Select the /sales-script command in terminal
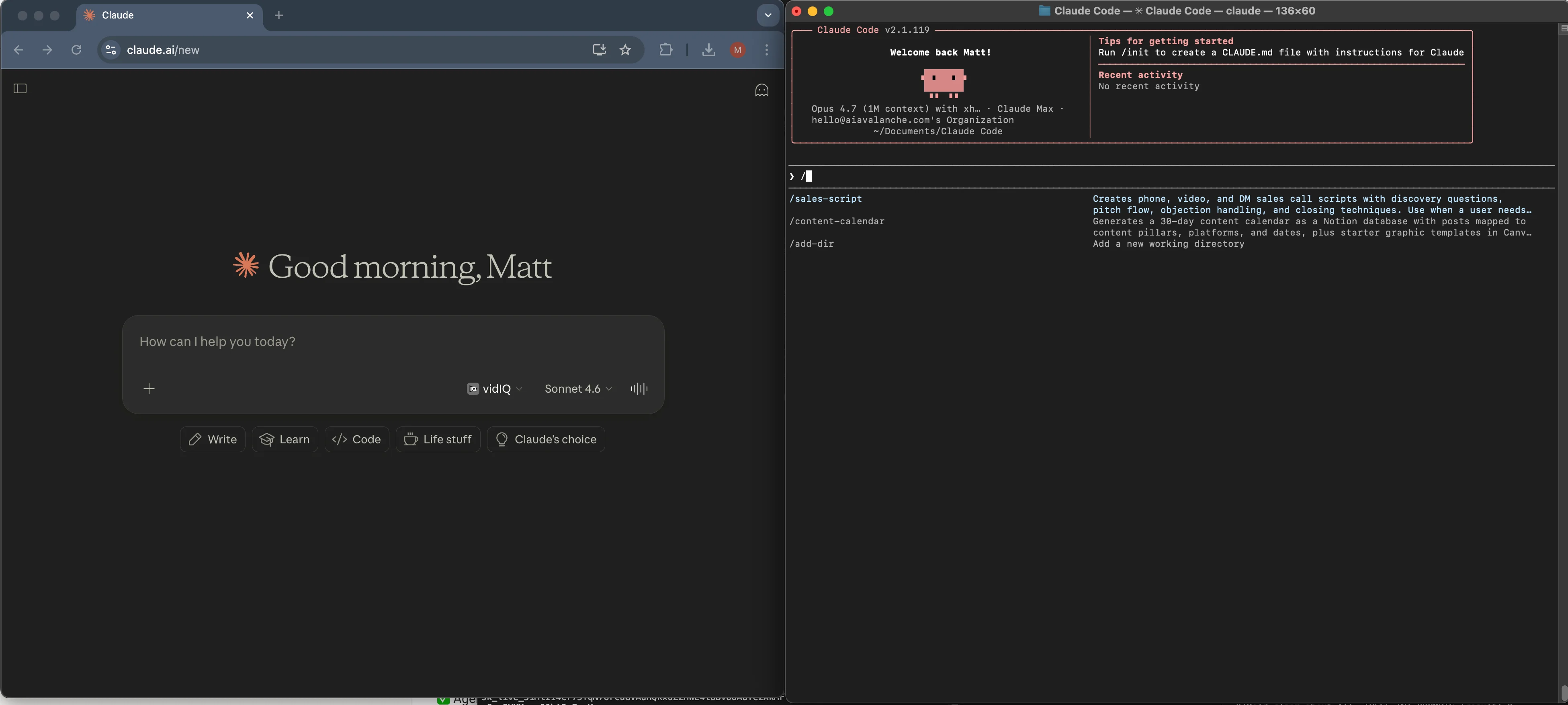Screen dimensions: 1568x705 [825, 199]
